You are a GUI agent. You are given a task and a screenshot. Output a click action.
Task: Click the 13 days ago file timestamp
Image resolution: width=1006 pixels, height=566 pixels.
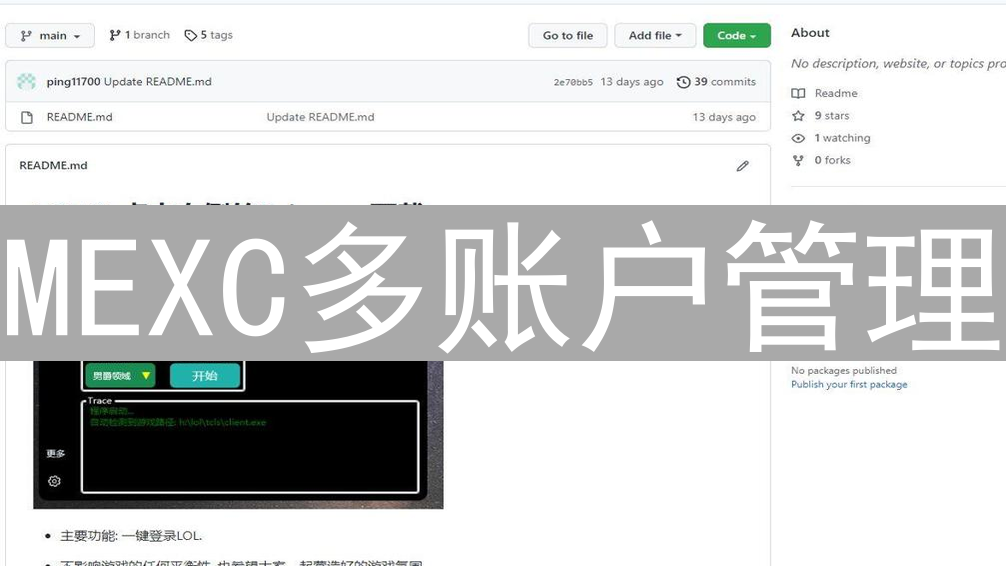724,117
